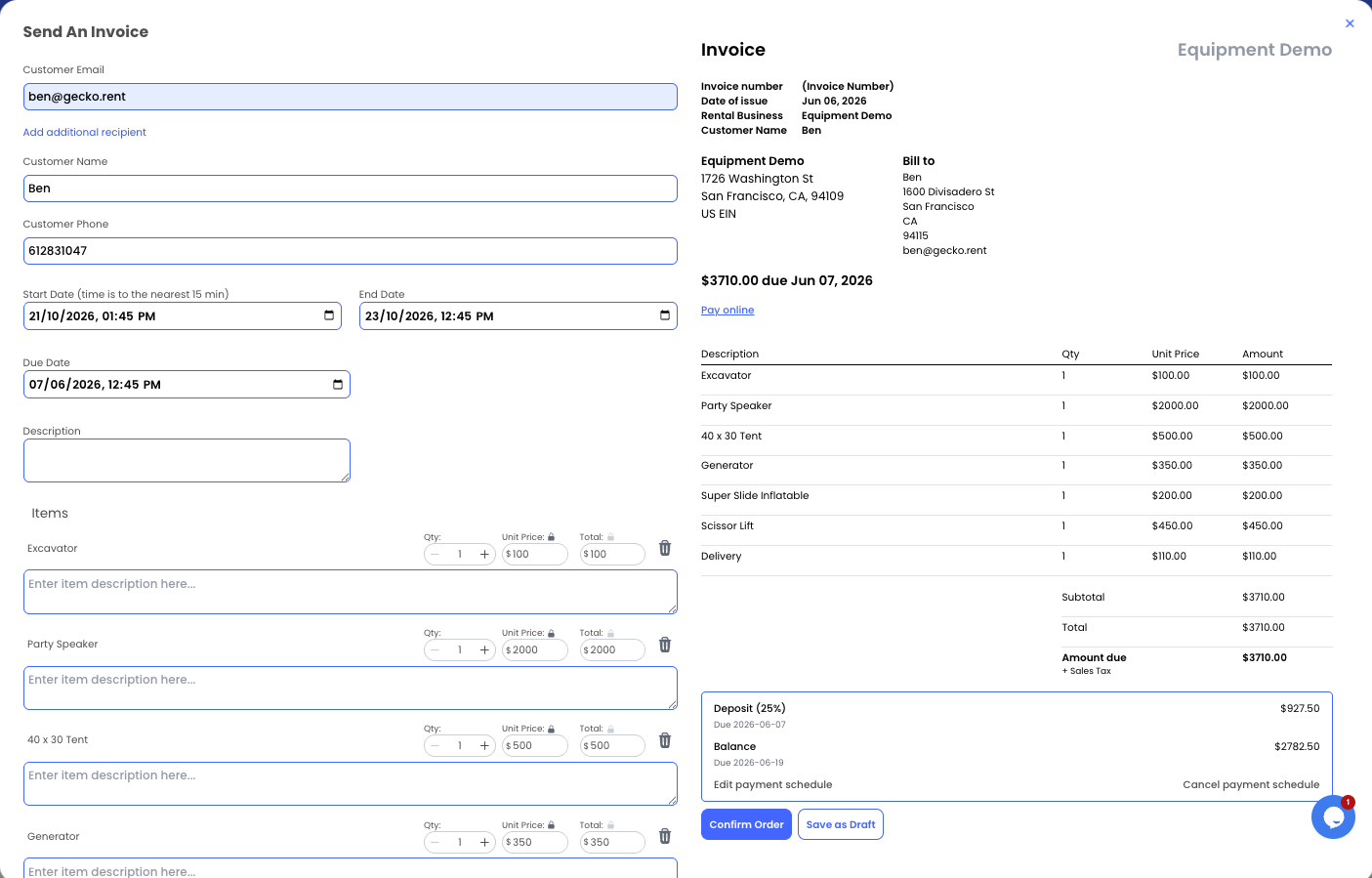Viewport: 1372px width, 878px height.
Task: Decrease Generator quantity with minus button
Action: pos(436,842)
